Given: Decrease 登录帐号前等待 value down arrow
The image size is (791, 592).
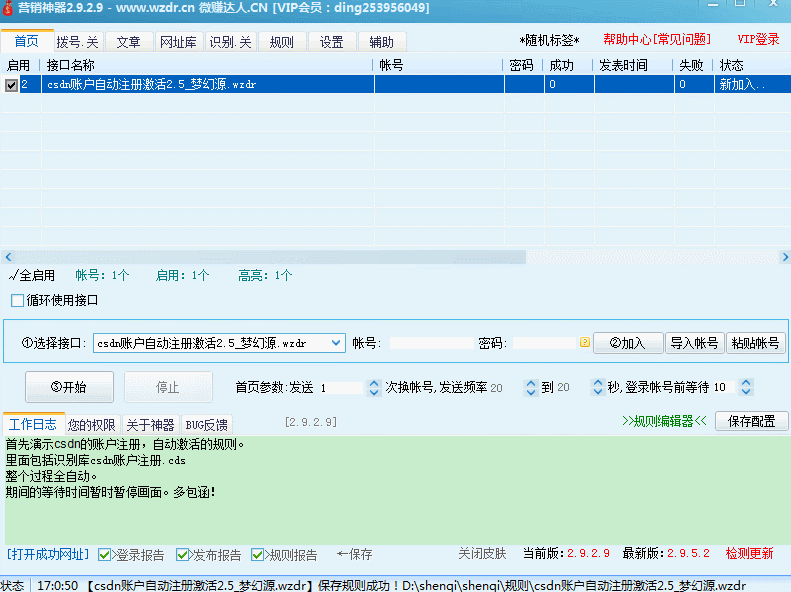Looking at the screenshot, I should pos(746,392).
